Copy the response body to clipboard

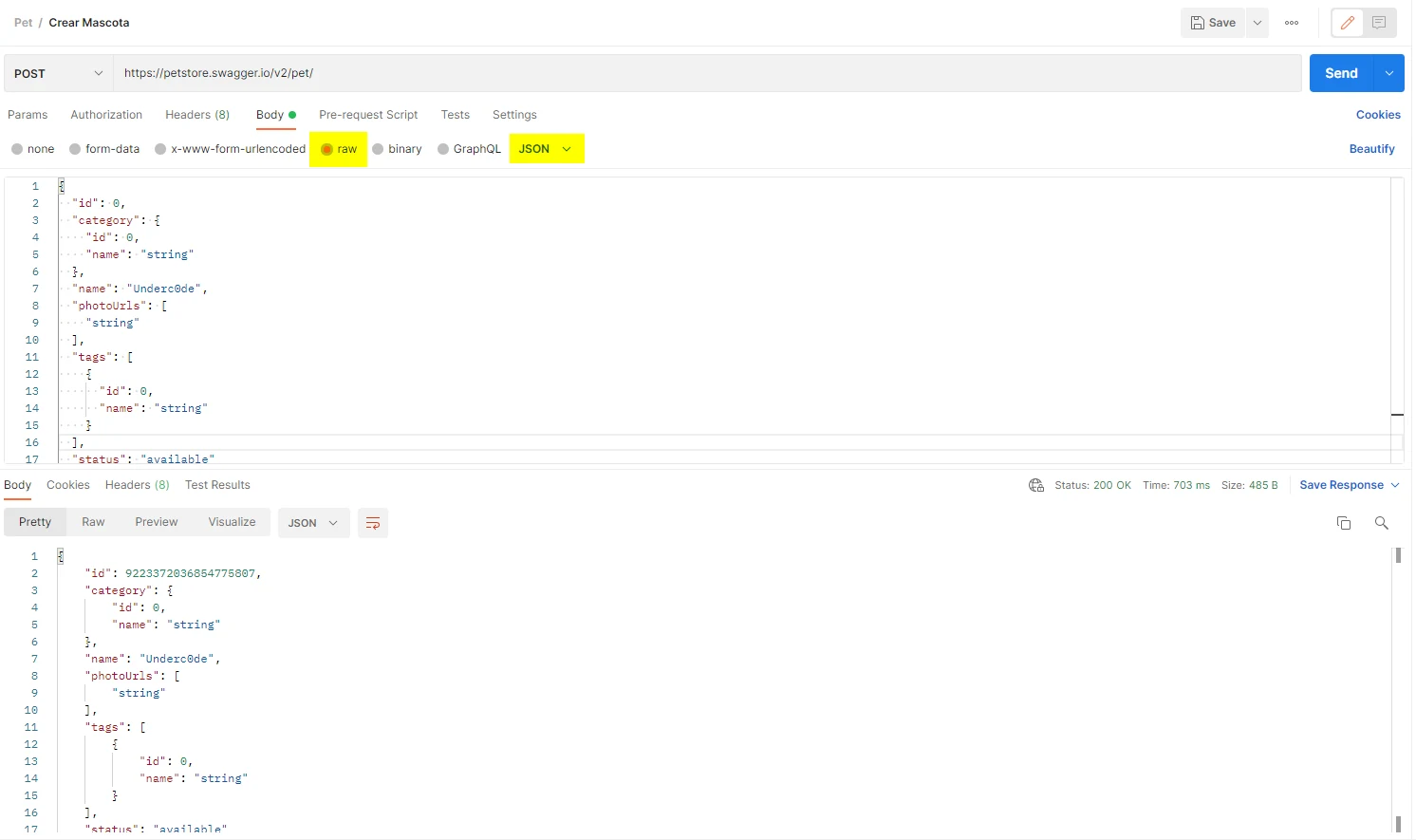(x=1344, y=523)
